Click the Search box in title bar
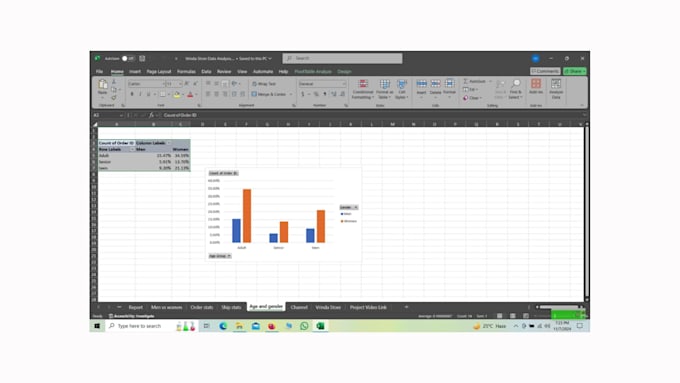Screen dimensions: 680x383 (342, 58)
